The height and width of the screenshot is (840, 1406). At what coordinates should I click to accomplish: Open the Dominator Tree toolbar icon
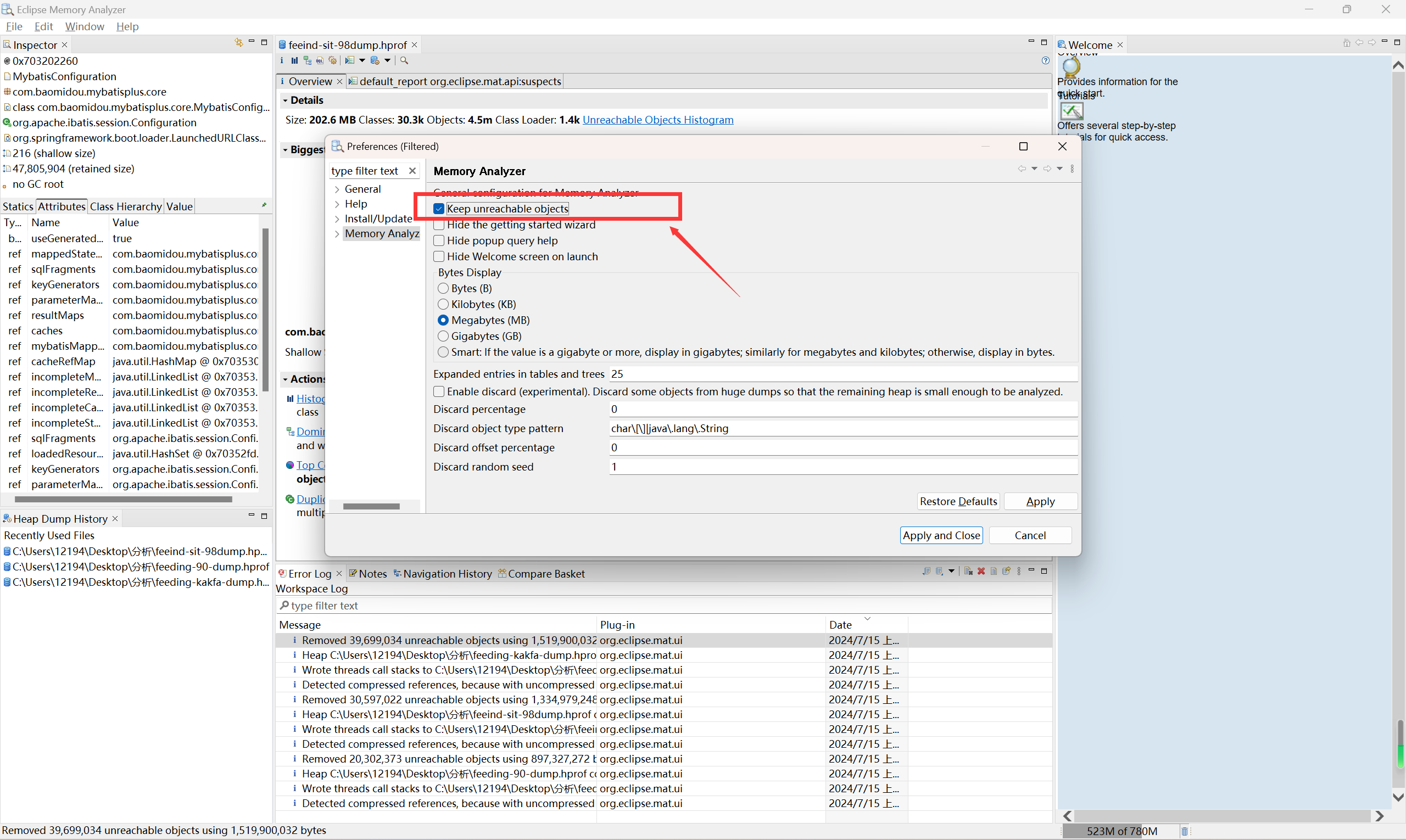pyautogui.click(x=308, y=60)
